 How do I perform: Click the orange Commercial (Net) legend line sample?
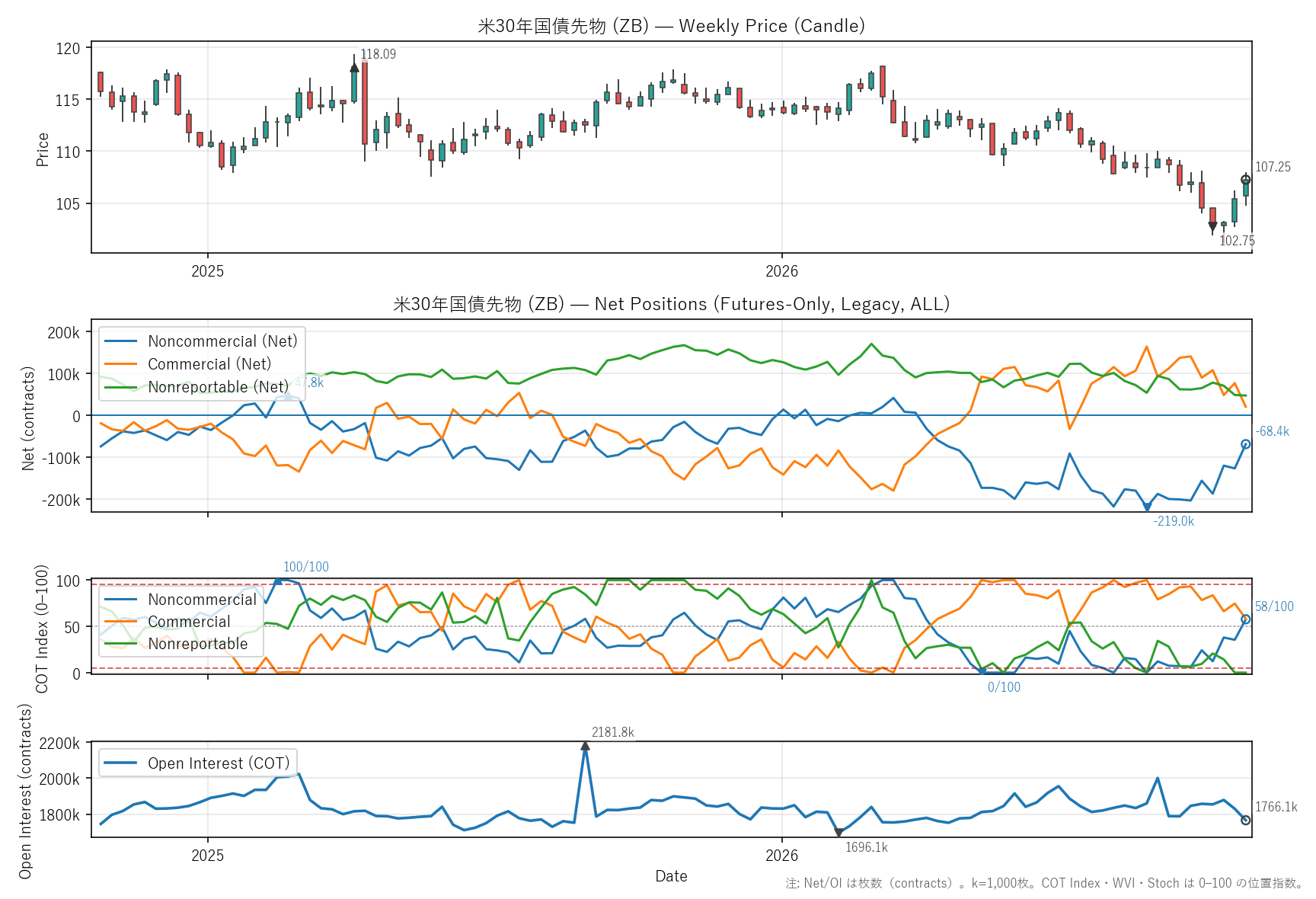click(x=120, y=364)
